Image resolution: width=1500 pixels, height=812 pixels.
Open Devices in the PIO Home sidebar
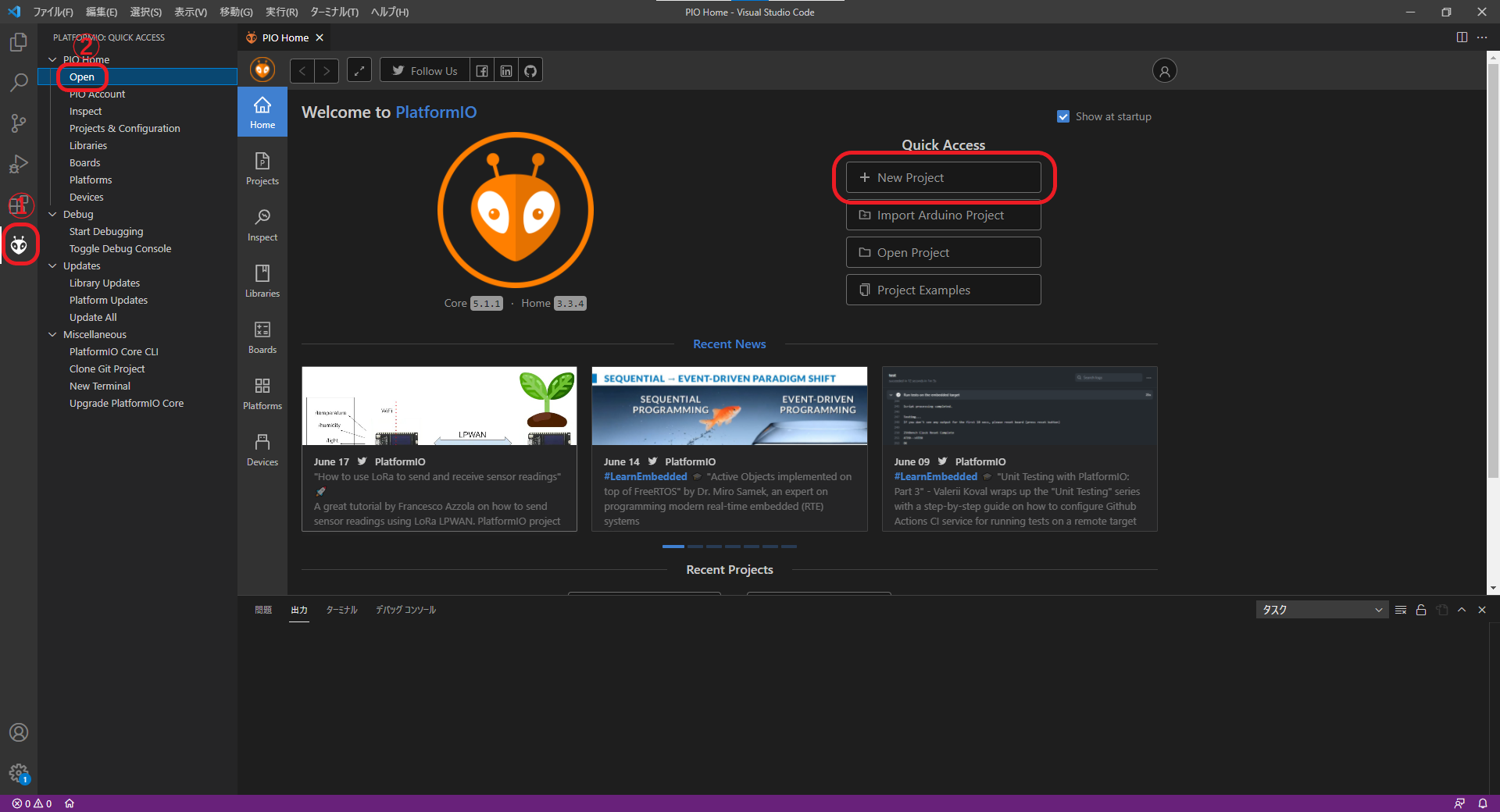(x=262, y=450)
